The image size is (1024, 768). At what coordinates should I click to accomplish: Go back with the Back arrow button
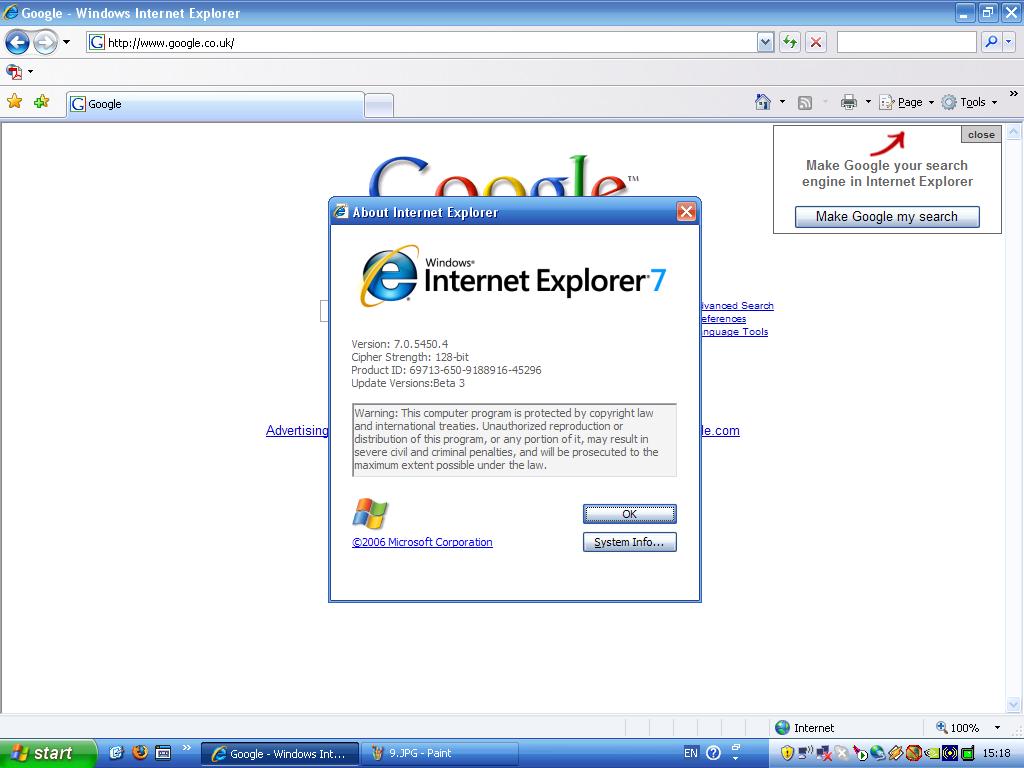pos(18,43)
